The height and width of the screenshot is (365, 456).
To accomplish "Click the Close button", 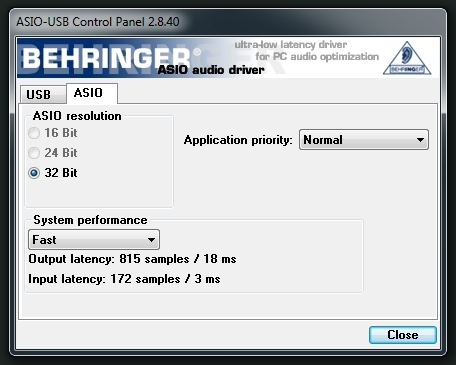I will click(403, 335).
